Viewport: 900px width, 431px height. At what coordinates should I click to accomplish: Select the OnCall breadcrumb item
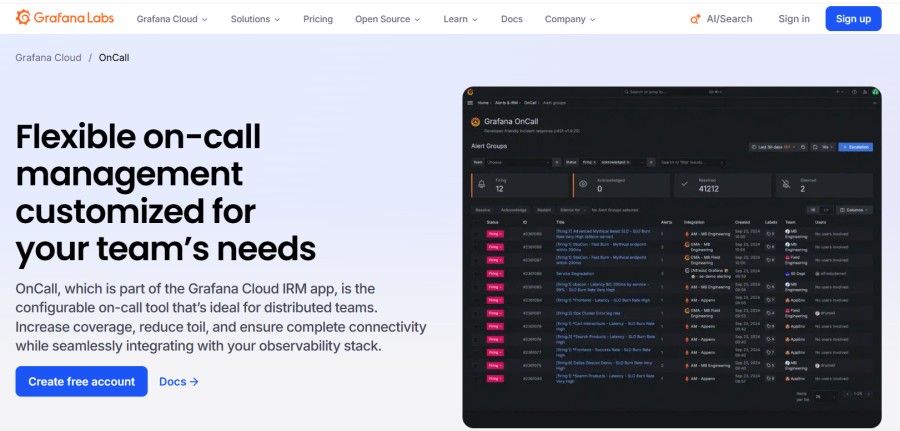click(x=114, y=57)
